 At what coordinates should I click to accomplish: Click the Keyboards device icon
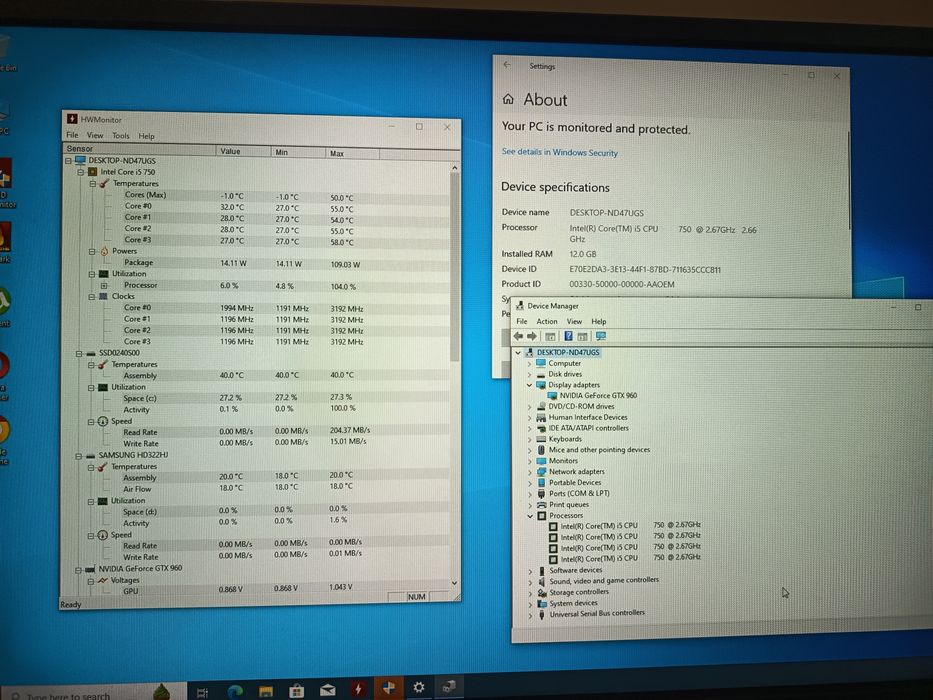[541, 439]
